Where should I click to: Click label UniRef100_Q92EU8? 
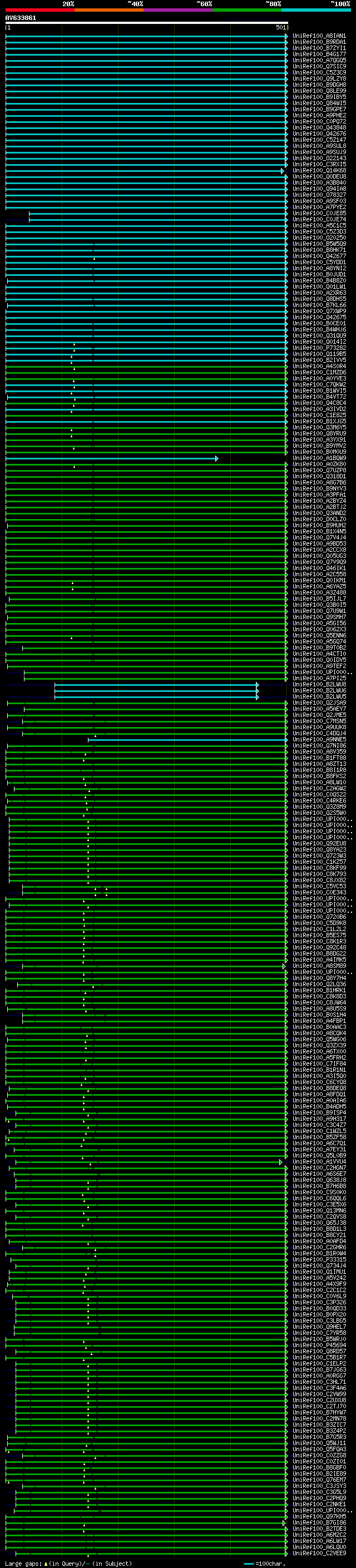click(x=319, y=843)
